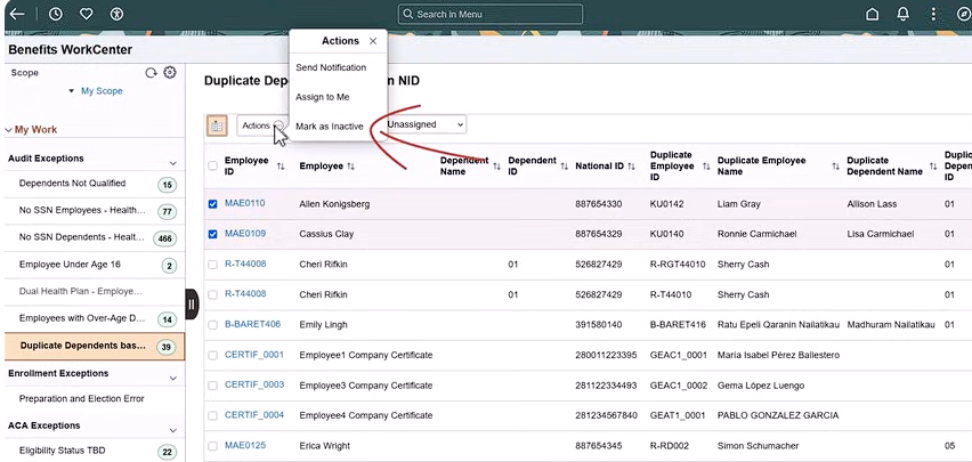Image resolution: width=972 pixels, height=462 pixels.
Task: Open employee link CERTIF_0001
Action: click(x=254, y=355)
